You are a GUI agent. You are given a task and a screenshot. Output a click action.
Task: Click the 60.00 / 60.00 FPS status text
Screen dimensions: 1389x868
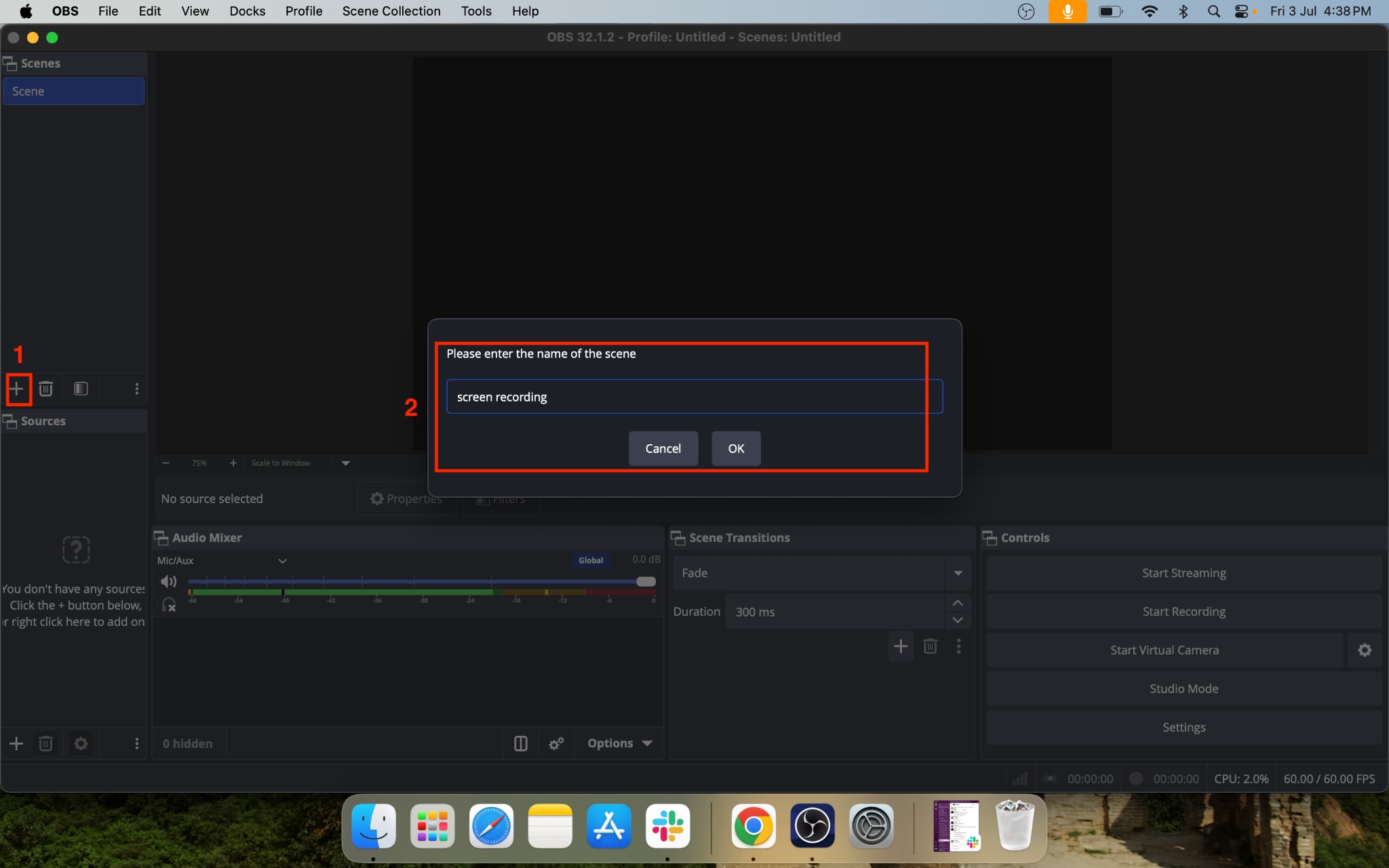click(1329, 779)
